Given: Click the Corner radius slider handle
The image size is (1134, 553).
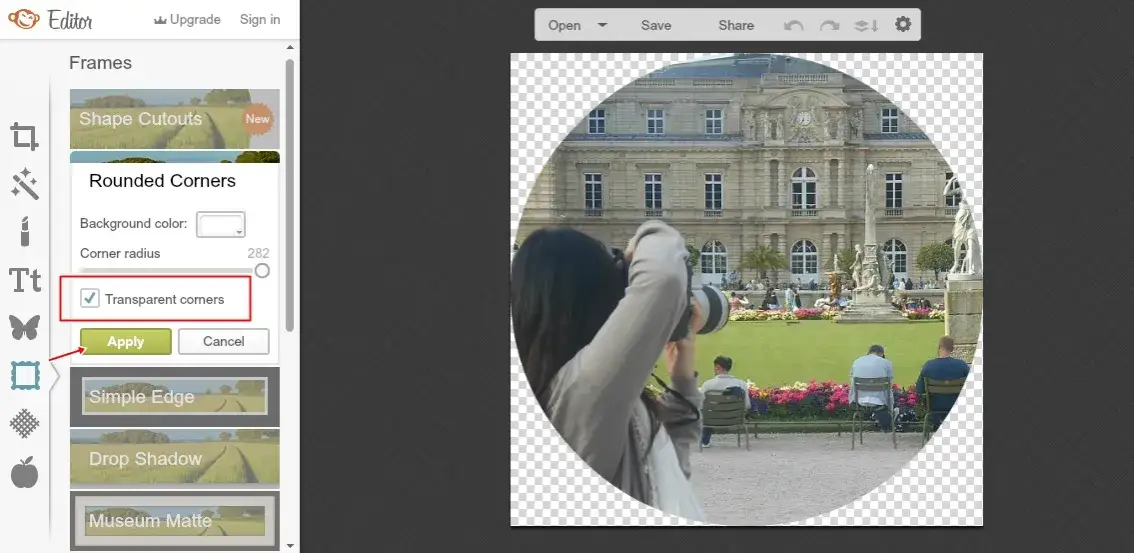Looking at the screenshot, I should [x=262, y=271].
